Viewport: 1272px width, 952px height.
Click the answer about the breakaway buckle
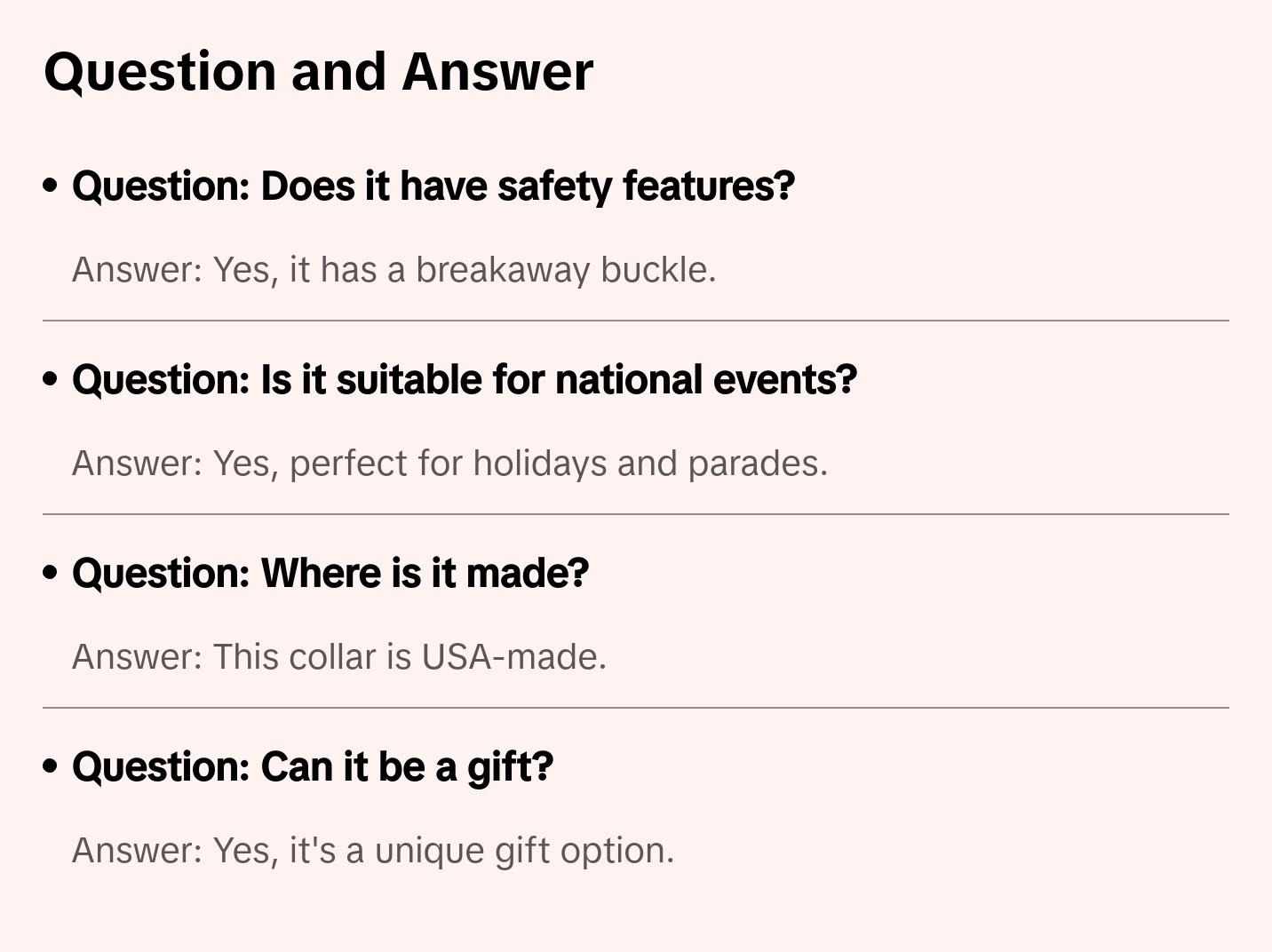[394, 270]
